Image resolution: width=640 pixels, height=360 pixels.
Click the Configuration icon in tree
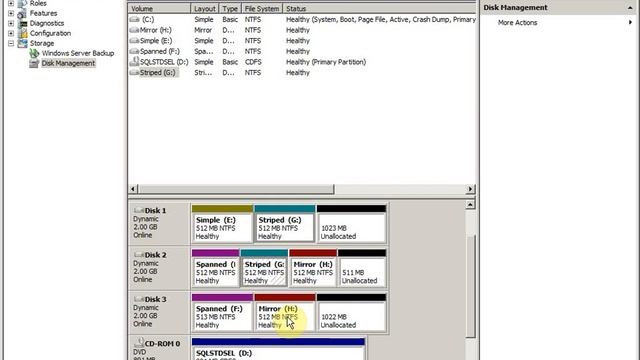point(22,33)
